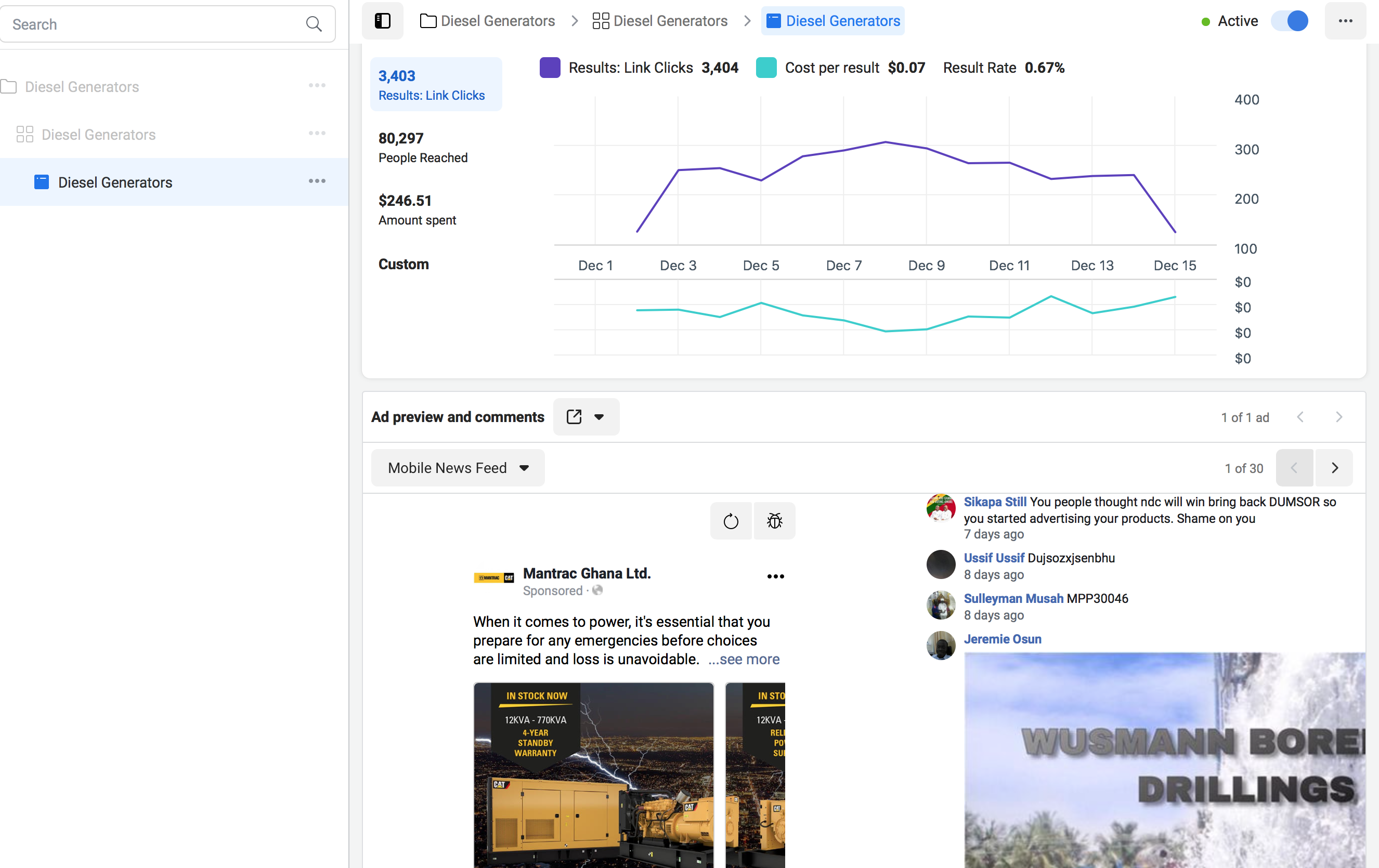Viewport: 1379px width, 868px height.
Task: Select the 80,297 People Reached metric
Action: (x=423, y=147)
